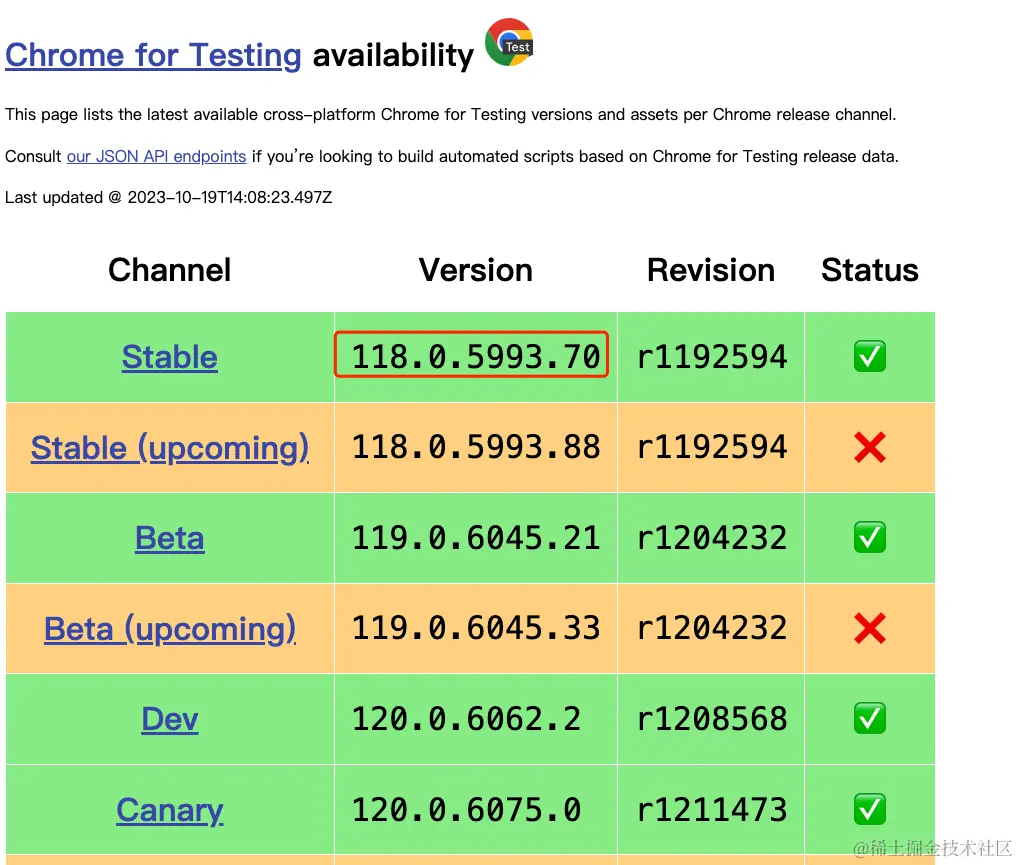Click the green check status for Dev
The image size is (1019, 865).
coord(870,719)
